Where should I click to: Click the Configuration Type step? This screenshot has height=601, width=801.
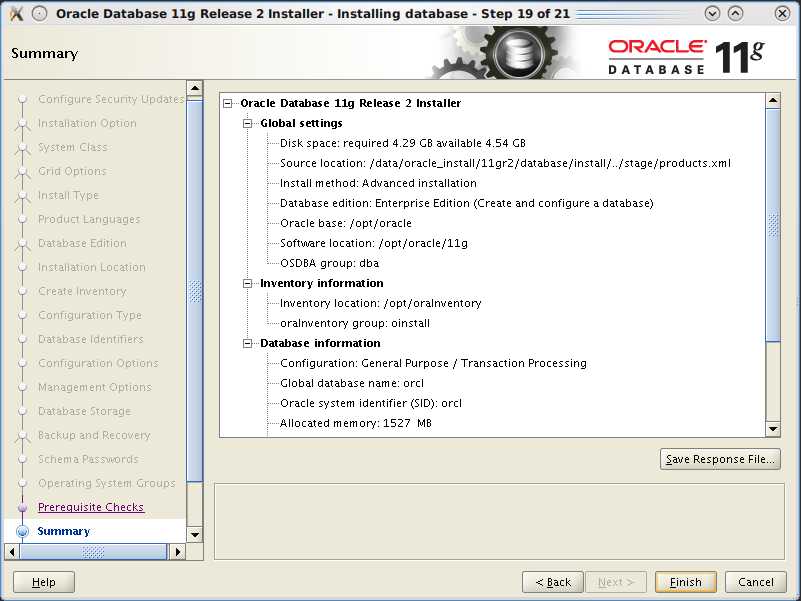click(x=90, y=315)
